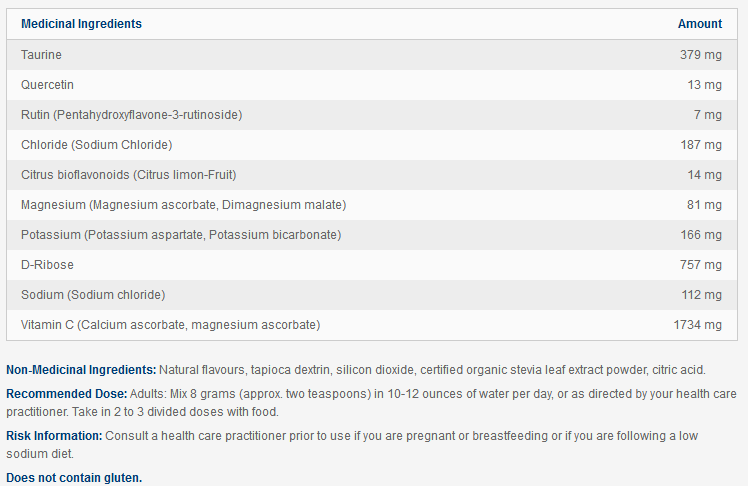Click the 757 mg D-Ribose amount
Image resolution: width=748 pixels, height=486 pixels.
coord(700,265)
